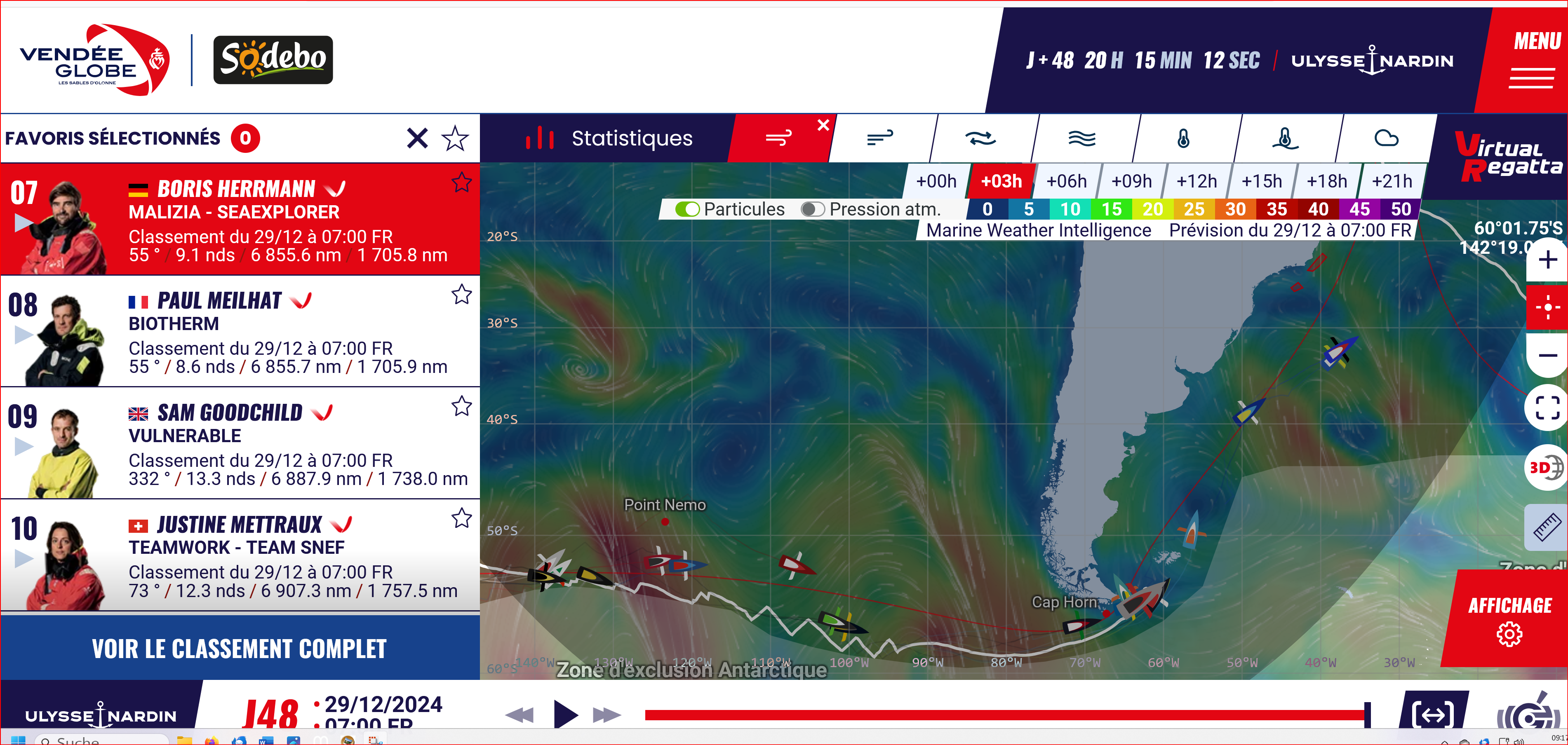This screenshot has width=1568, height=745.
Task: Select Boris Herrmann skipper row
Action: [240, 220]
